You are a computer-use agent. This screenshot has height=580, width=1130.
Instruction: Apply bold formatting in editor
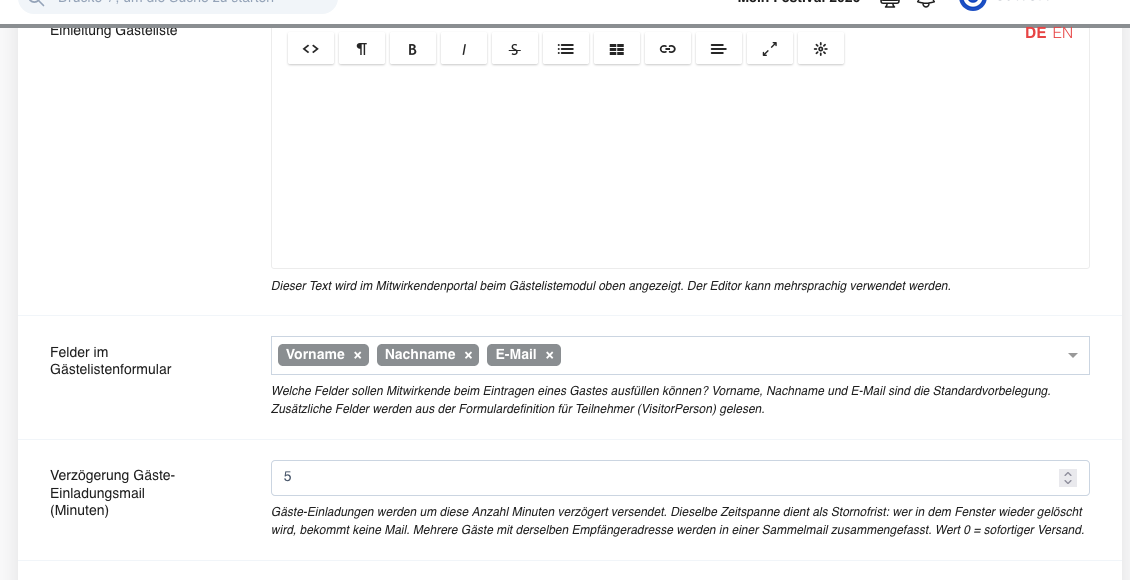413,49
